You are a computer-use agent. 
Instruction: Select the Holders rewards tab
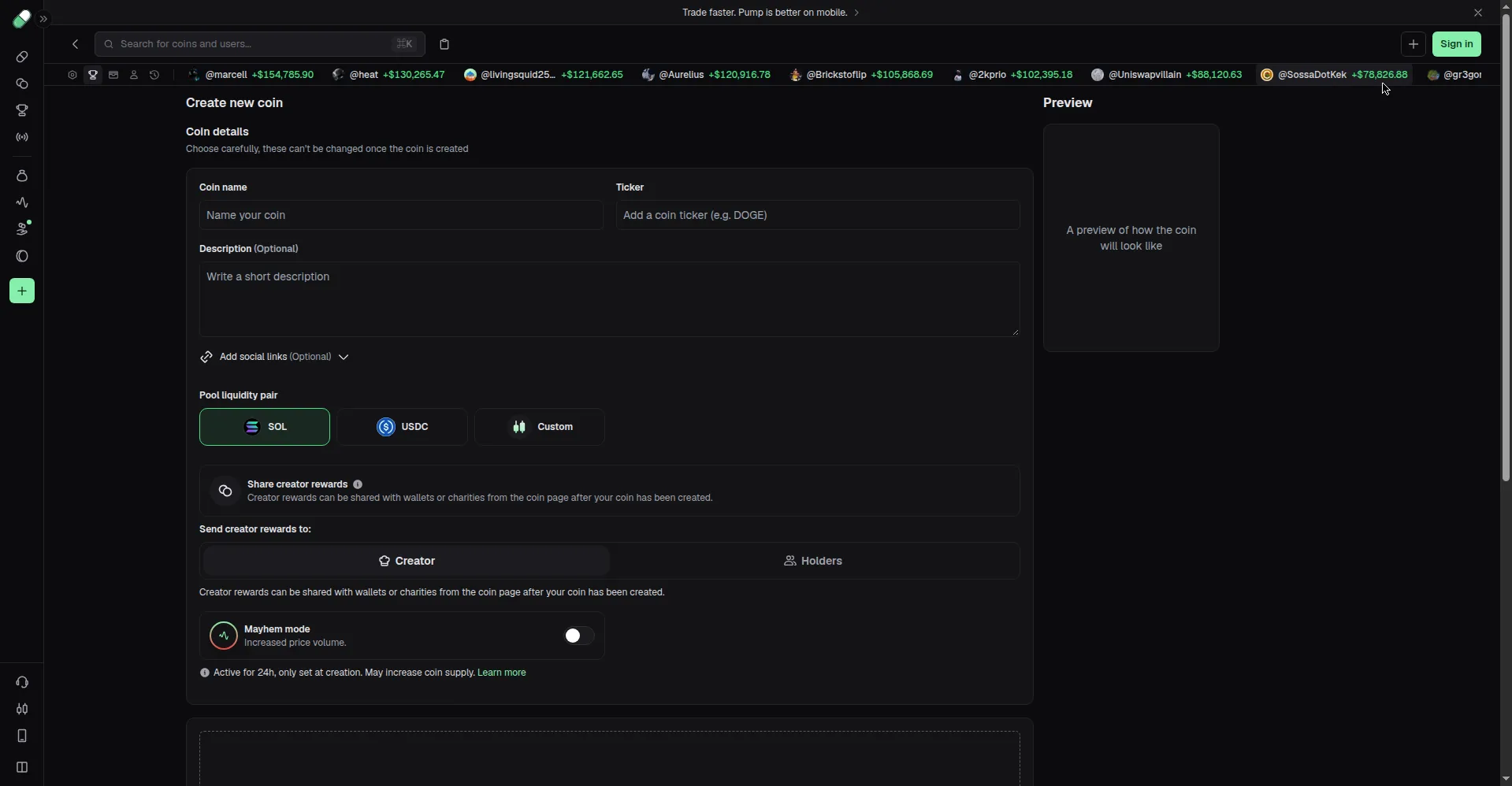click(813, 561)
